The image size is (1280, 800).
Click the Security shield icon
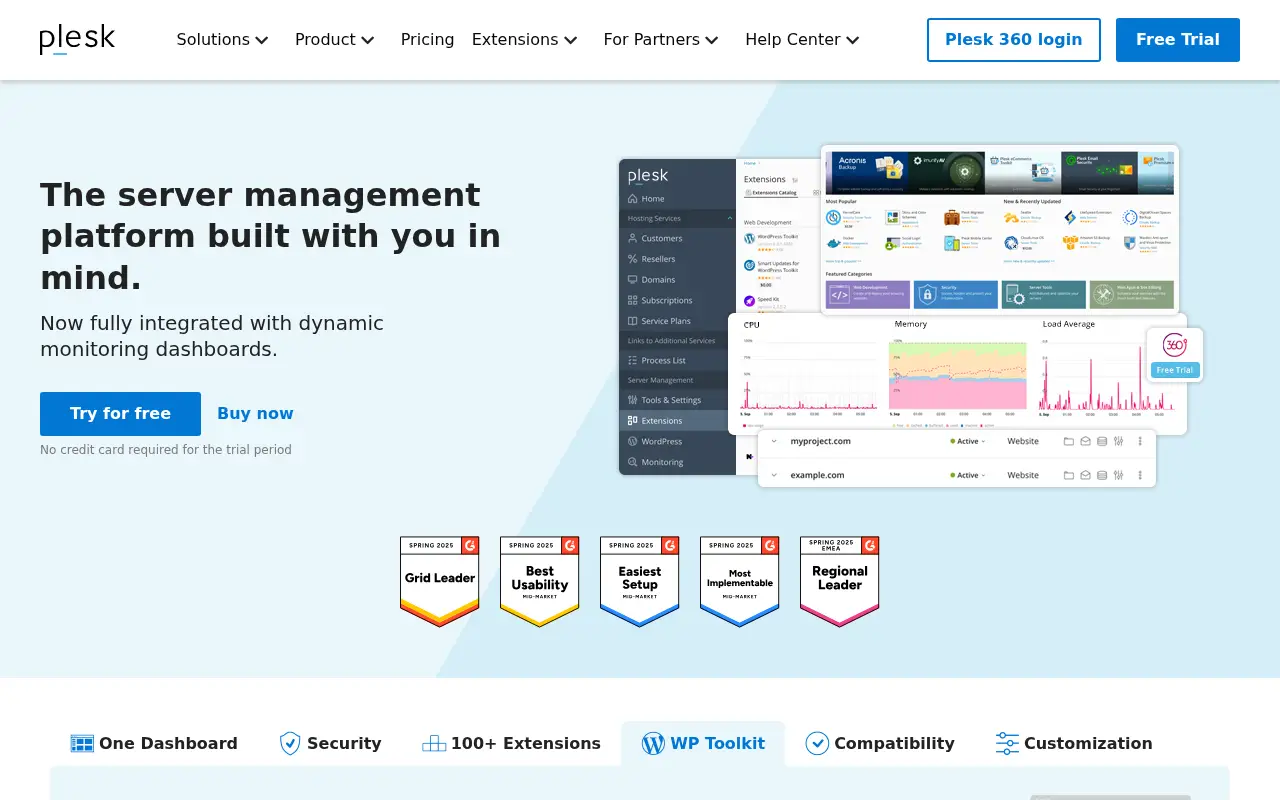(x=290, y=743)
